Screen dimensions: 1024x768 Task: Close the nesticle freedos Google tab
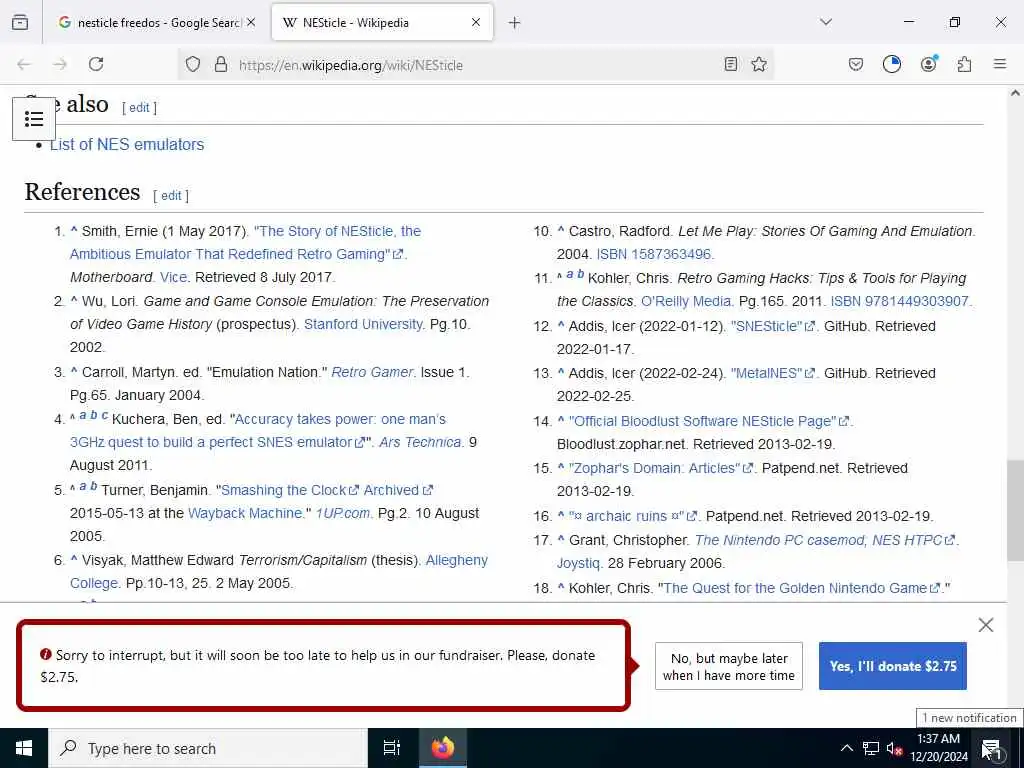[x=251, y=22]
